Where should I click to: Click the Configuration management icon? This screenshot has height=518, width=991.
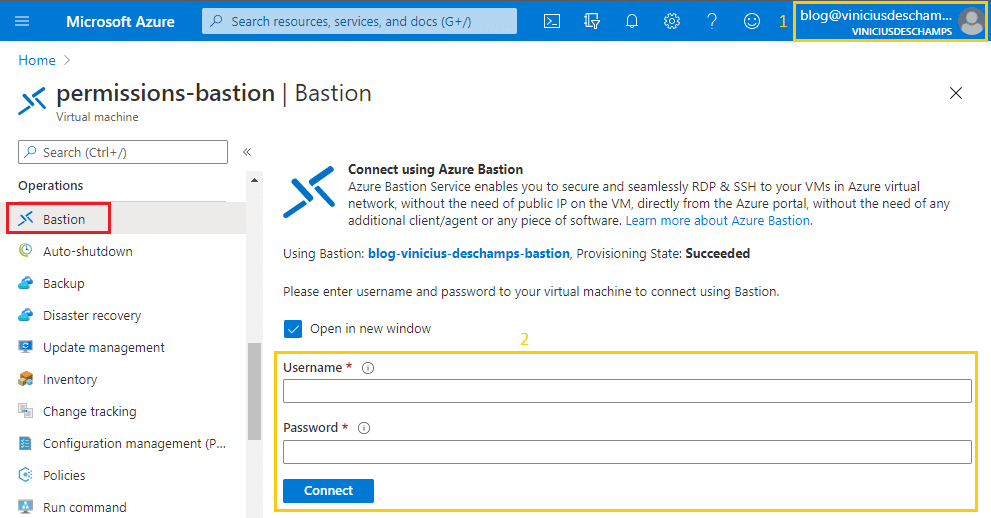coord(25,443)
